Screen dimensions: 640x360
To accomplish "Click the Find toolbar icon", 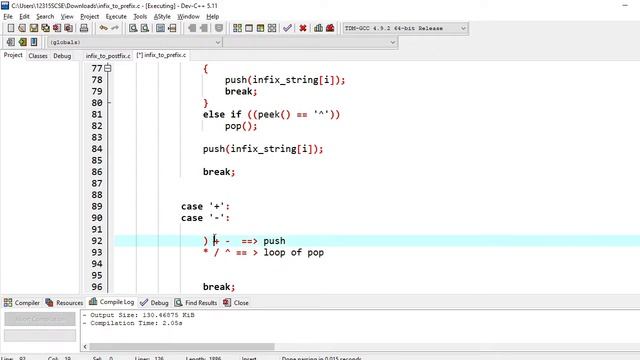I will tap(133, 28).
